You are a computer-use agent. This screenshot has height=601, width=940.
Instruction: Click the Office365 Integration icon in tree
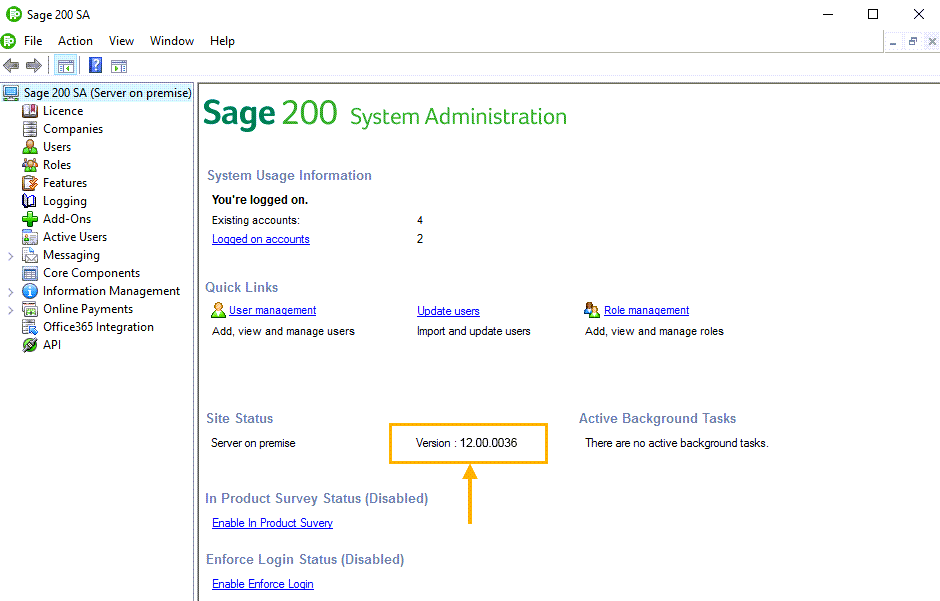(29, 327)
